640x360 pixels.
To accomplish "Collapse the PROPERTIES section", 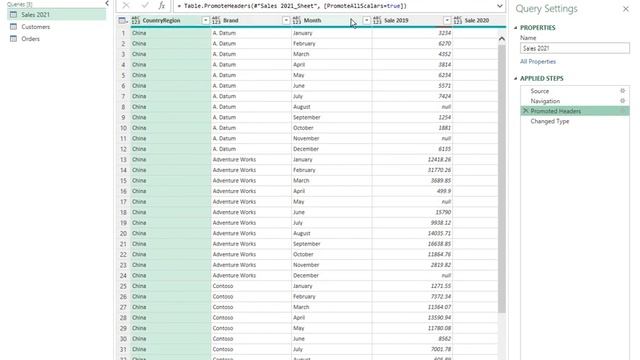I will [516, 28].
